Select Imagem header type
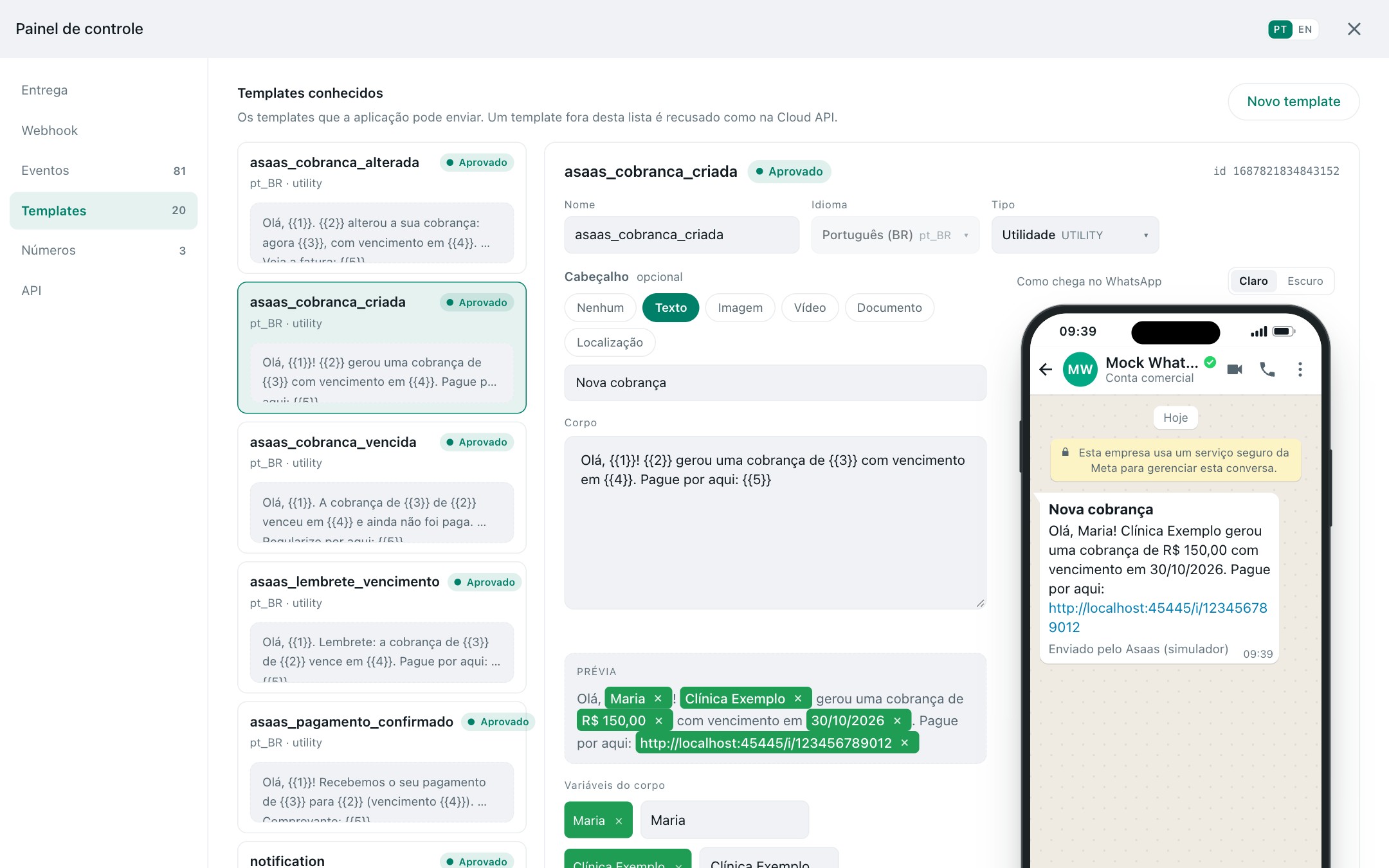This screenshot has height=868, width=1389. (740, 307)
